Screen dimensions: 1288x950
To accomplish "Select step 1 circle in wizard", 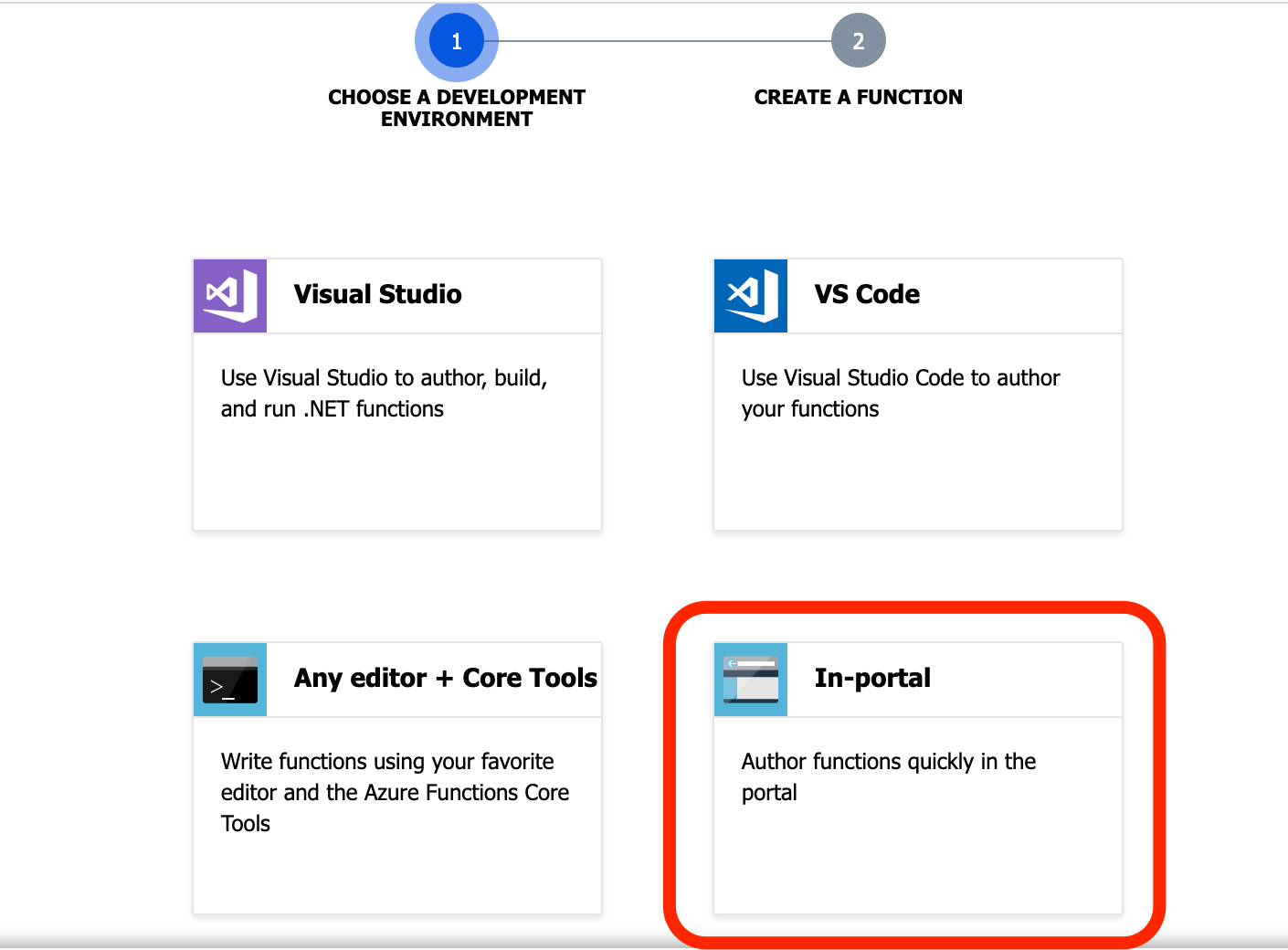I will point(457,41).
